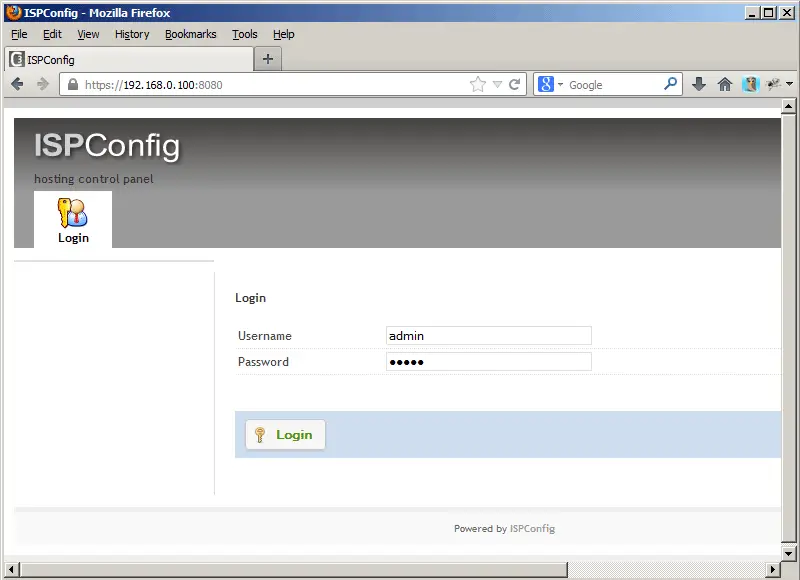This screenshot has width=800, height=580.
Task: Open the Tools menu
Action: (244, 34)
